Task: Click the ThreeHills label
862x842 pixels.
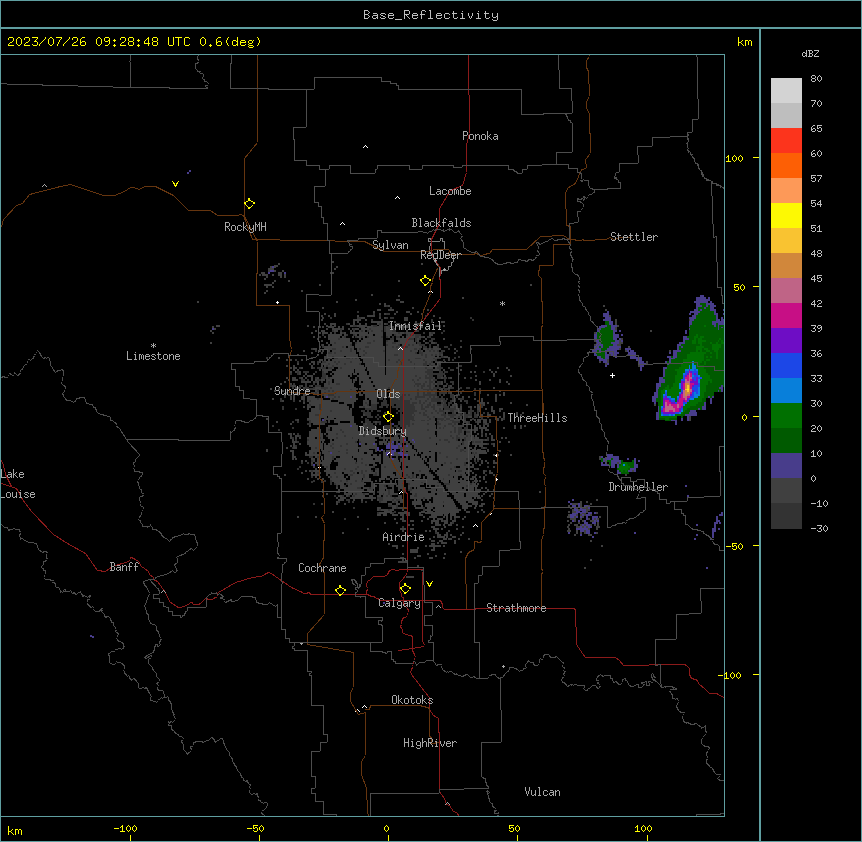Action: coord(537,418)
